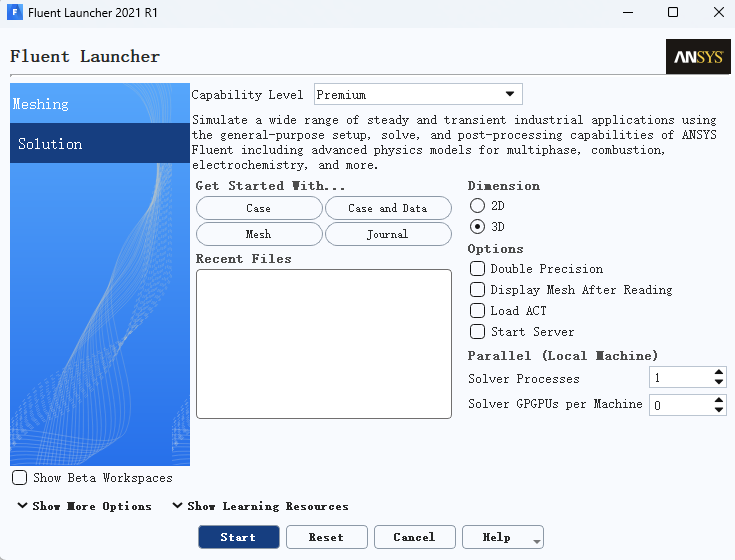The width and height of the screenshot is (735, 560).
Task: Click the Reset button
Action: click(327, 537)
